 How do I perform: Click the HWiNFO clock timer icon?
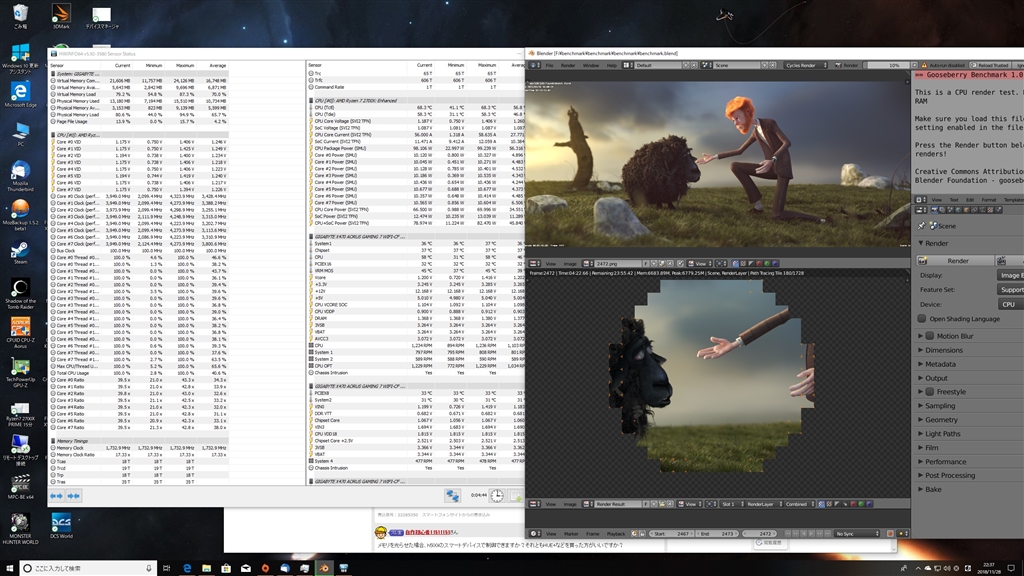pos(497,495)
